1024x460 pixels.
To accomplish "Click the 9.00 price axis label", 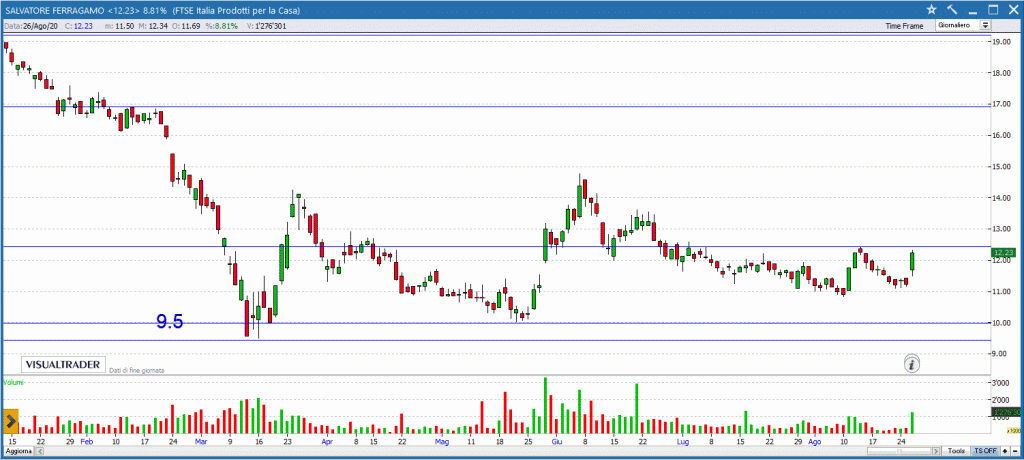I will 1002,353.
